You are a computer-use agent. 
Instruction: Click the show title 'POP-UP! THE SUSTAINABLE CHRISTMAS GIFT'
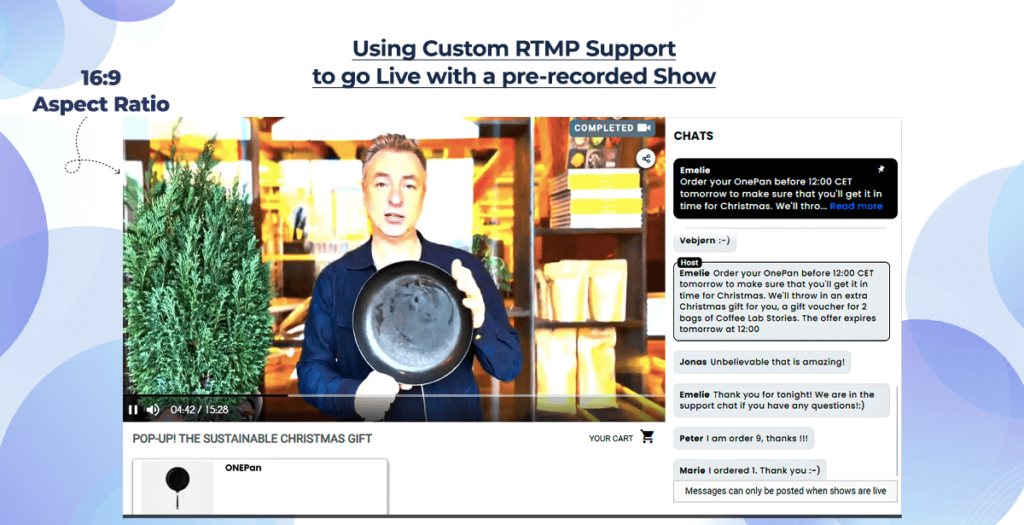coord(252,438)
